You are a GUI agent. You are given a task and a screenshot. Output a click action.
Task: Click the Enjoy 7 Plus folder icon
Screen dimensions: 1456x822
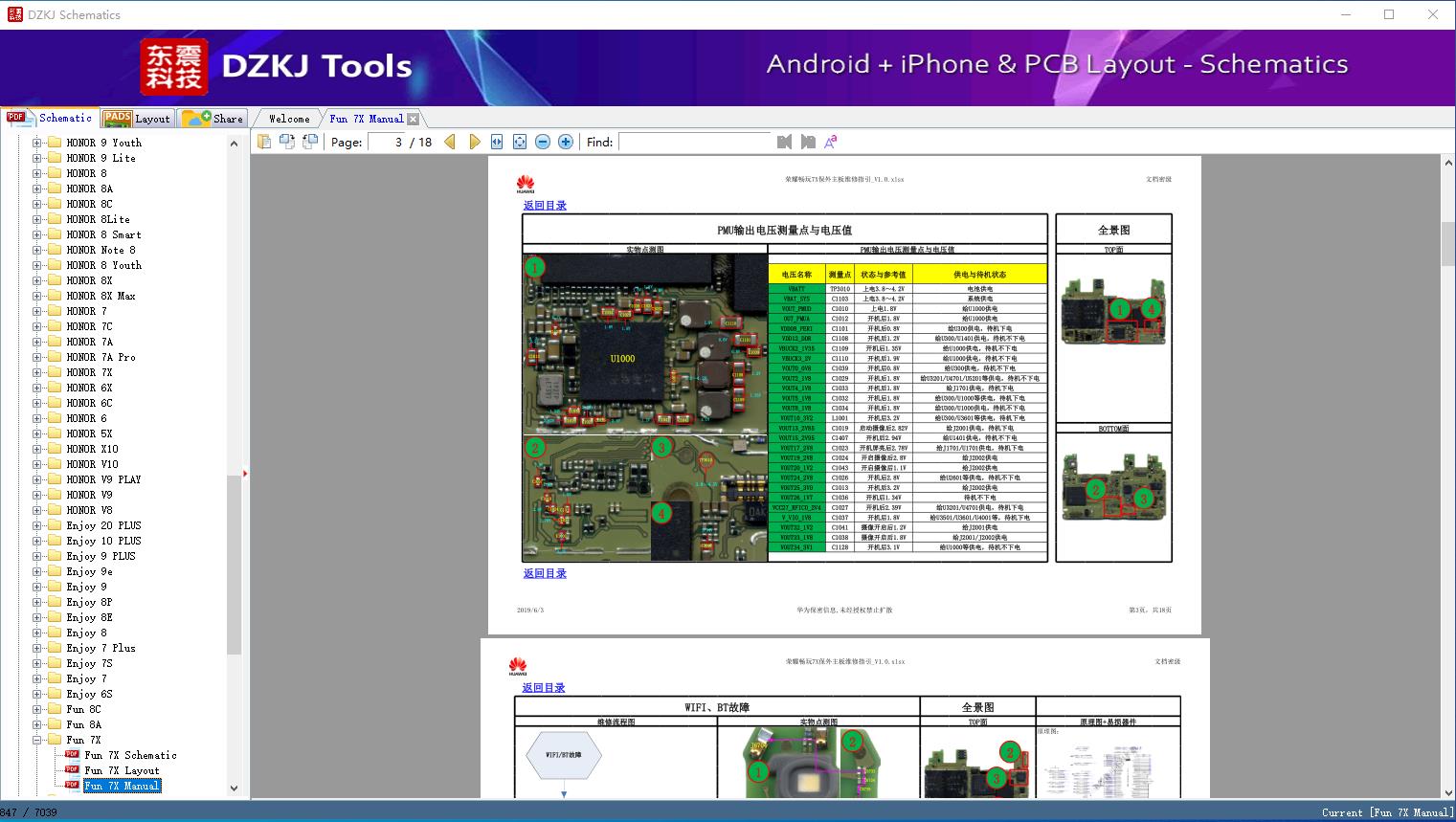click(55, 648)
